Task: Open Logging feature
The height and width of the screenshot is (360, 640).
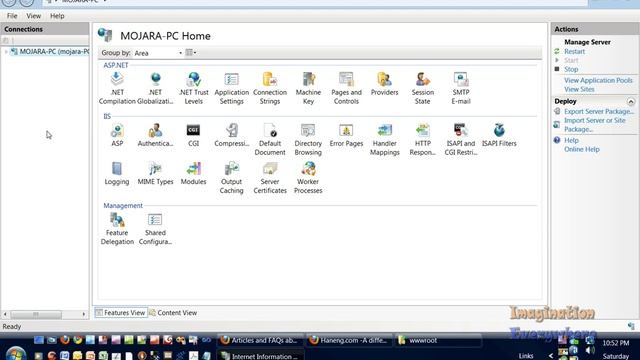Action: (117, 173)
